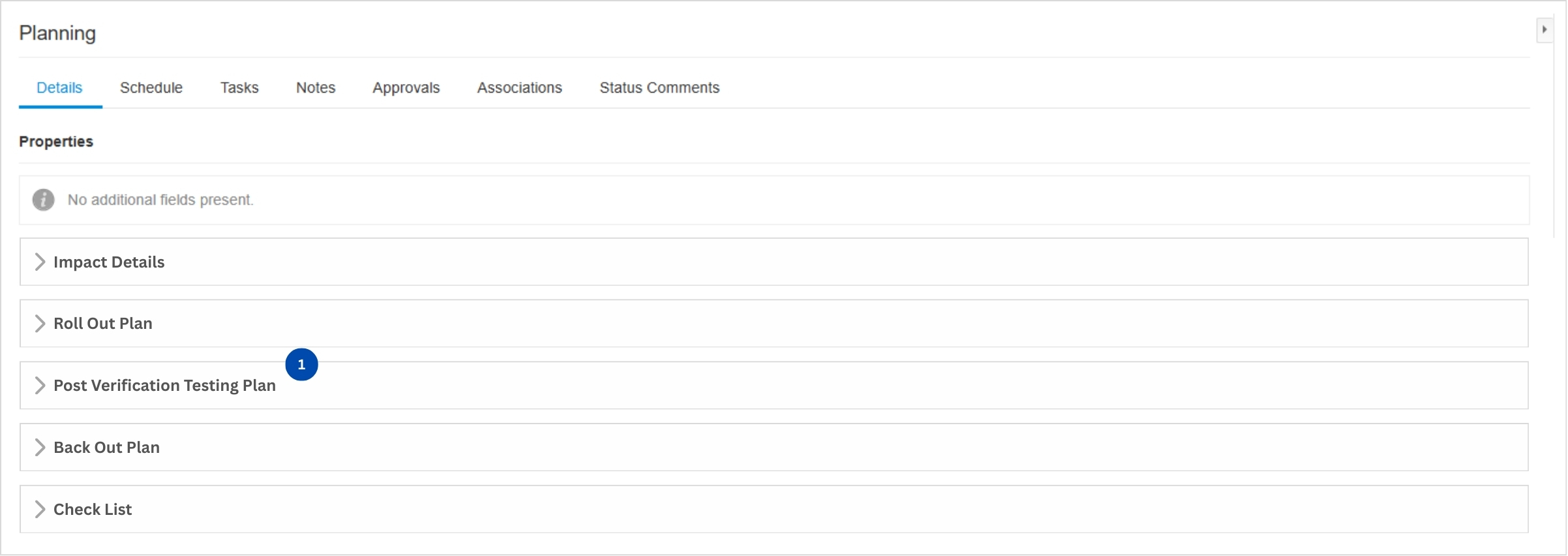Expand Back Out Plan chevron
This screenshot has height=556, width=1568.
40,447
